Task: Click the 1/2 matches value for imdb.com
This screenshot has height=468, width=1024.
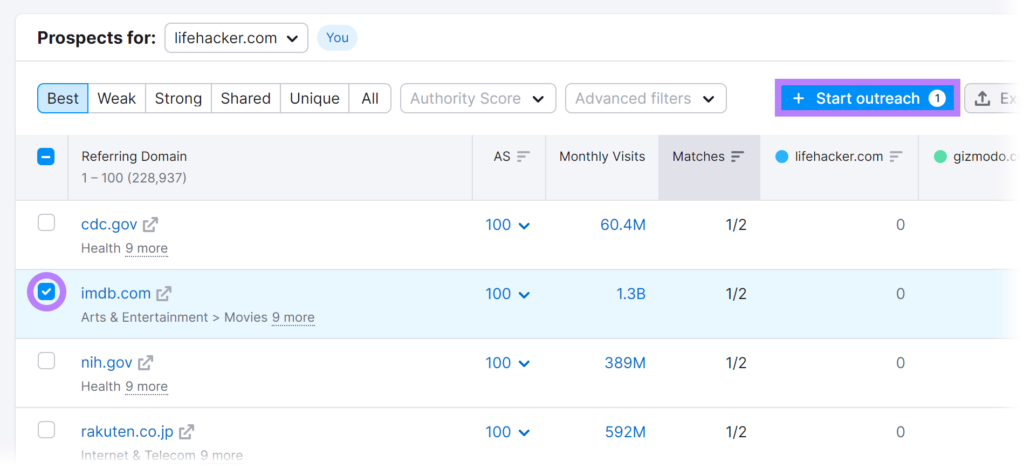Action: (736, 294)
